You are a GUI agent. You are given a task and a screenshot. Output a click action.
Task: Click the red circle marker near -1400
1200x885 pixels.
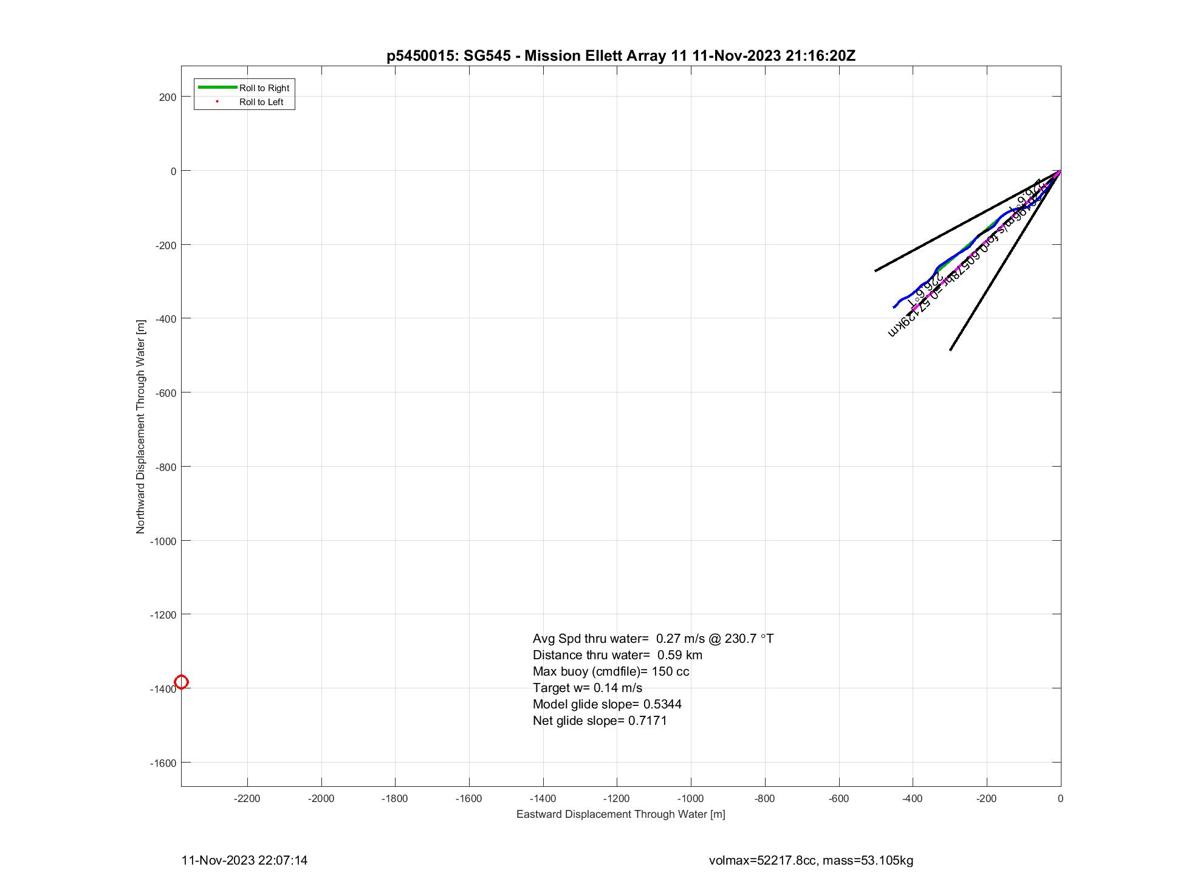coord(181,683)
